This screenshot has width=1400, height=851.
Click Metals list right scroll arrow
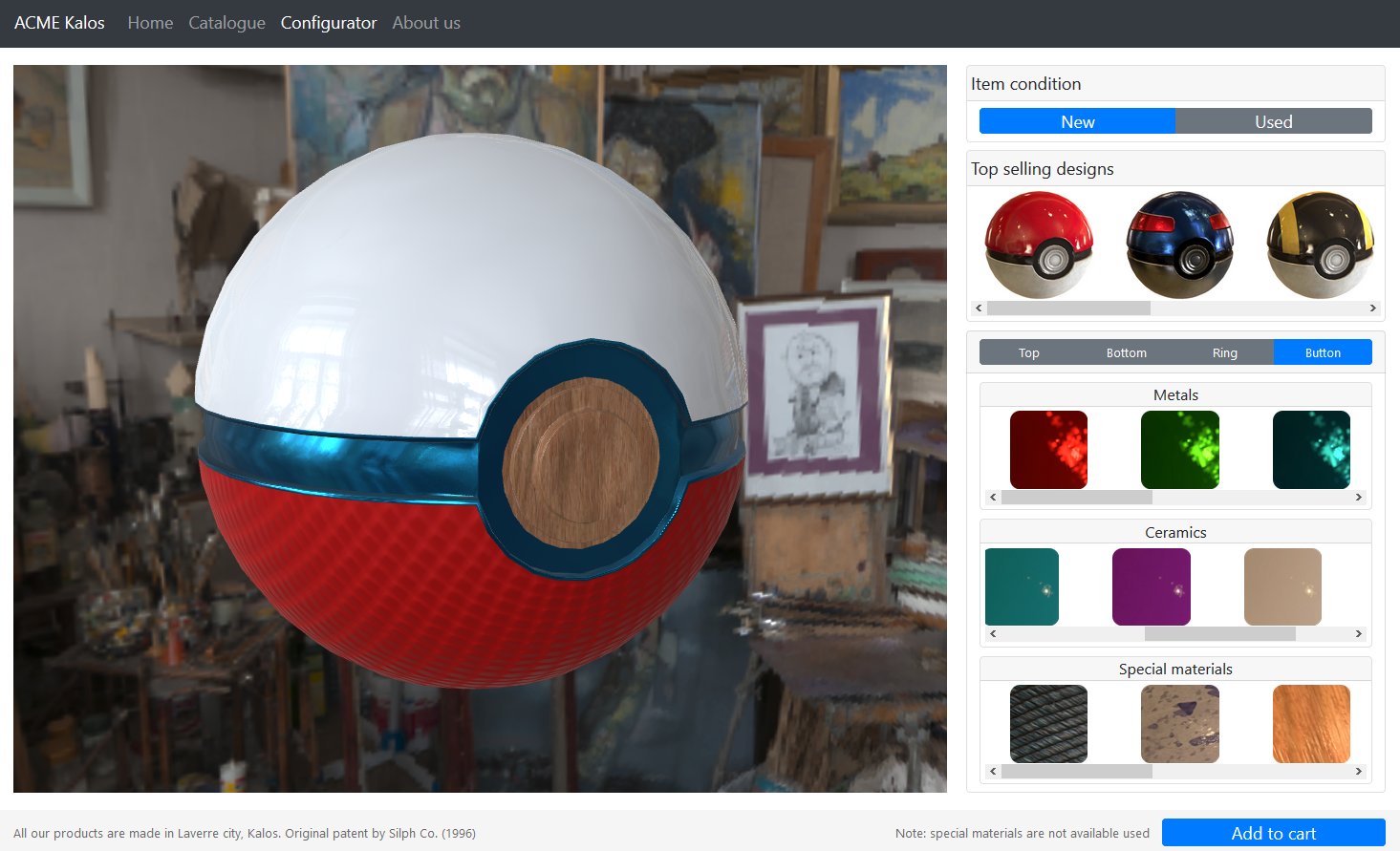(x=1359, y=498)
